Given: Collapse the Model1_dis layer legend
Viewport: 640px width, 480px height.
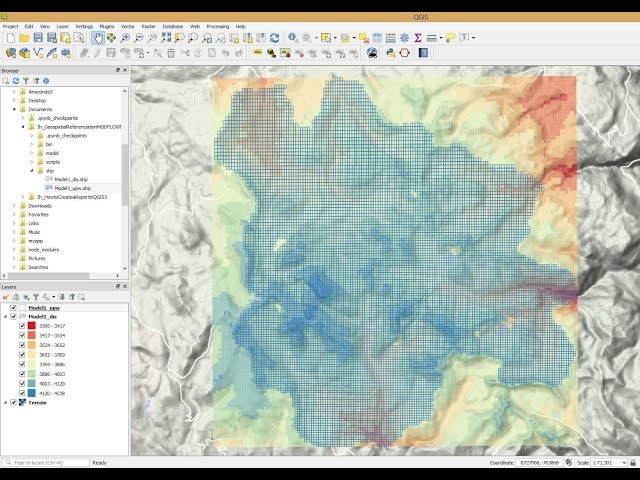Looking at the screenshot, I should coord(6,317).
